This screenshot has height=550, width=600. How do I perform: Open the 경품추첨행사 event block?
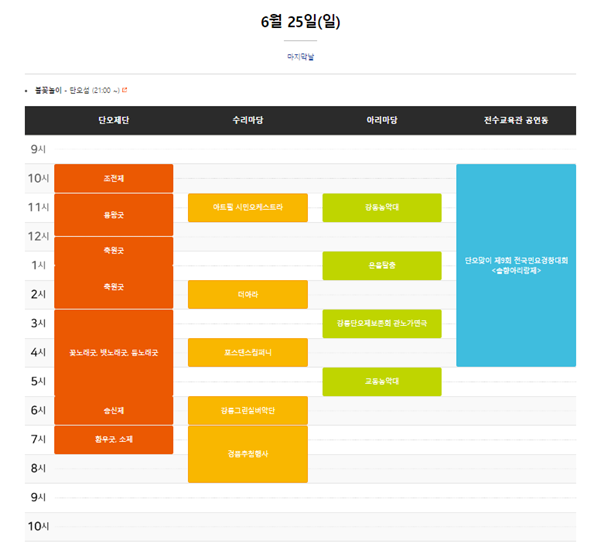[x=248, y=454]
